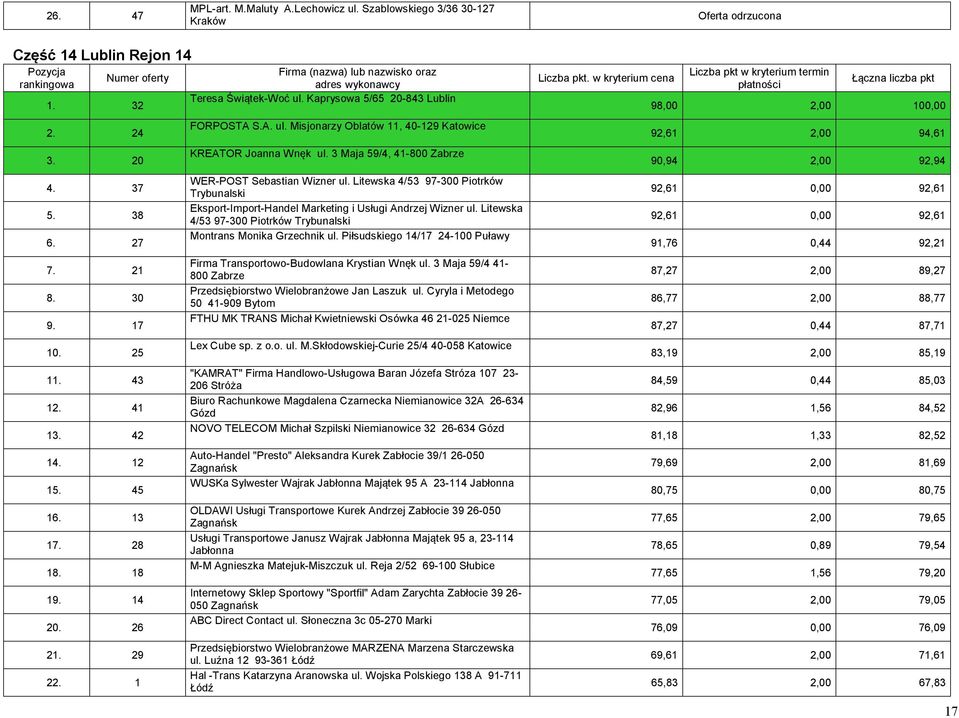Select price points value '90,94'
The width and height of the screenshot is (959, 718).
pos(664,161)
